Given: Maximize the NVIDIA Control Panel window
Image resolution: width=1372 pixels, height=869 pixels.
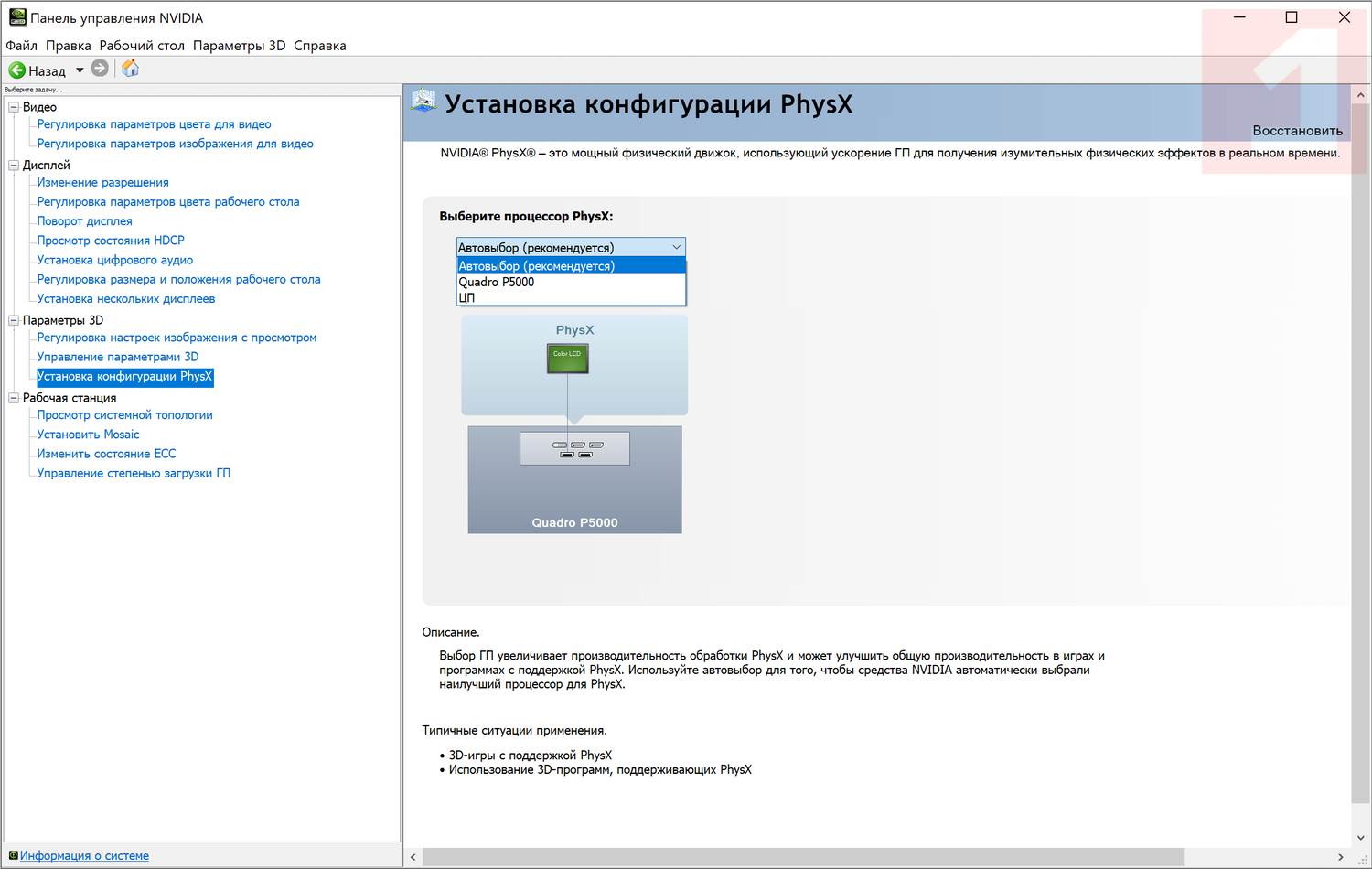Looking at the screenshot, I should [x=1292, y=17].
